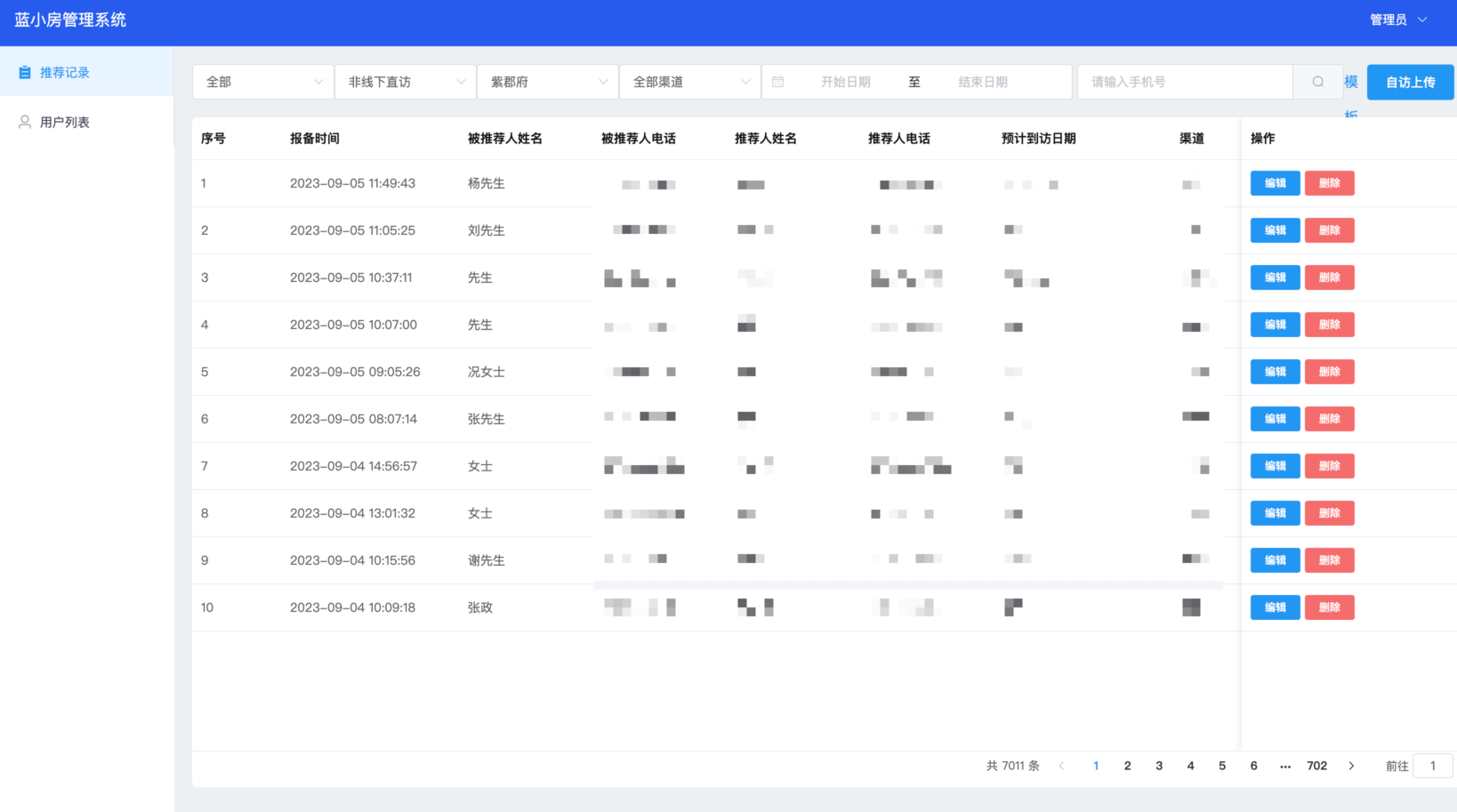
Task: Click the 开始日期 start date field
Action: (x=845, y=82)
